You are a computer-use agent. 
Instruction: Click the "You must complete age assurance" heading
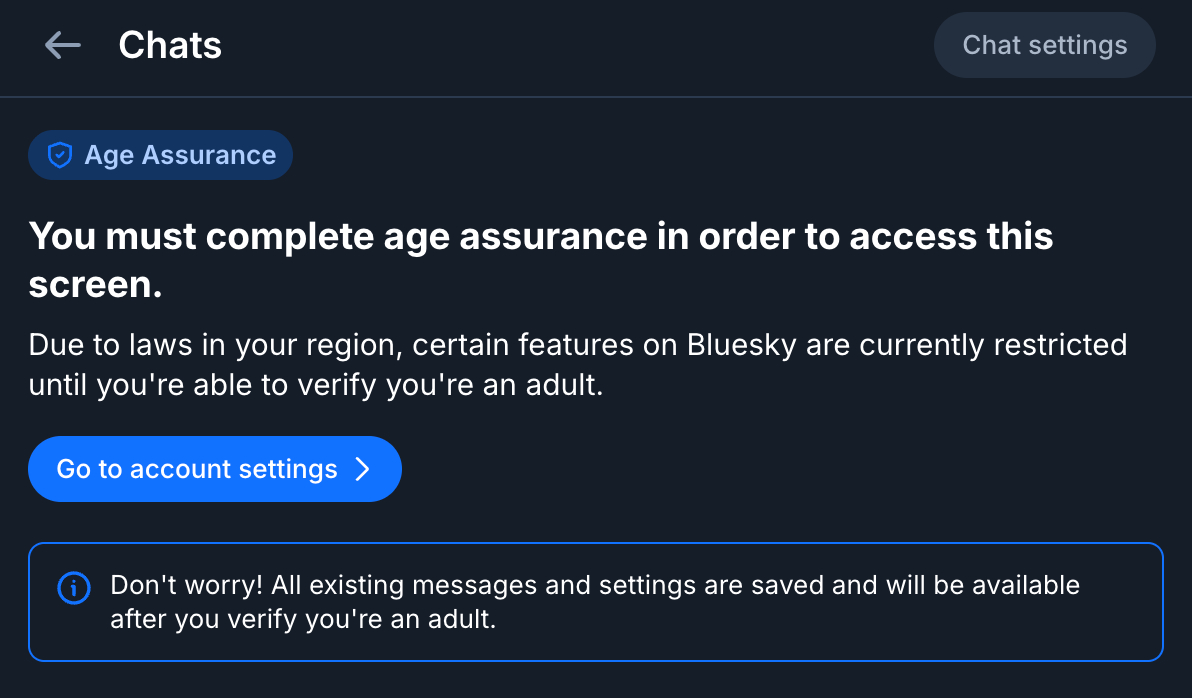click(x=540, y=237)
